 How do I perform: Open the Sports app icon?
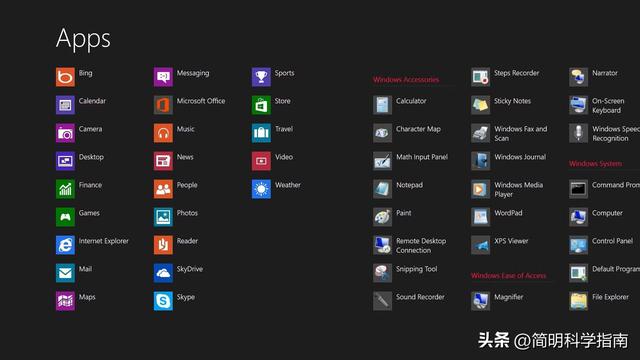click(261, 77)
